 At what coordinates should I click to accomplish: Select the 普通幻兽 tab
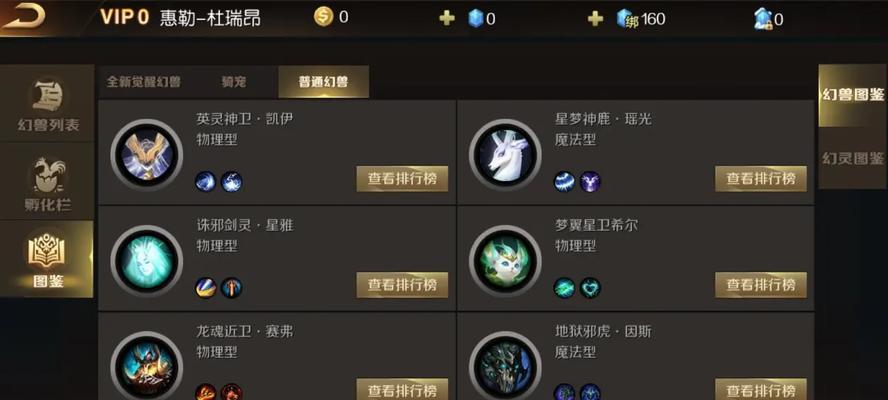tap(323, 82)
